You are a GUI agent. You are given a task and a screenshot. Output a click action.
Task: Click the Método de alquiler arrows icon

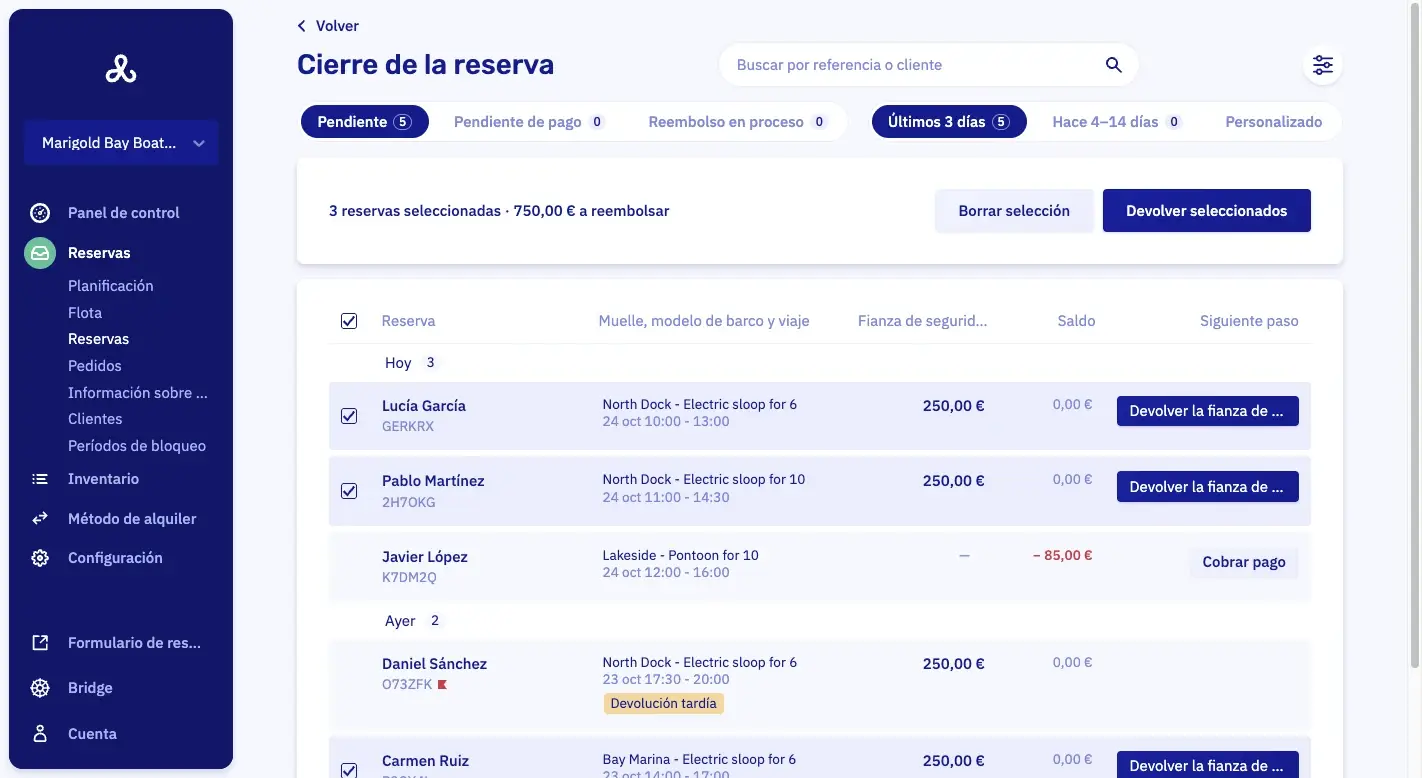point(40,519)
